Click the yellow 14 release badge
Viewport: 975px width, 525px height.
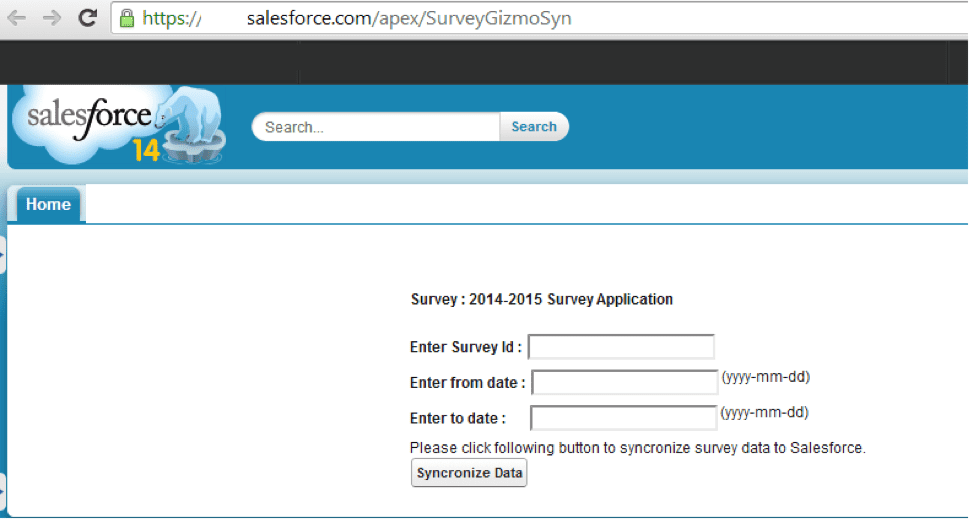pos(146,151)
